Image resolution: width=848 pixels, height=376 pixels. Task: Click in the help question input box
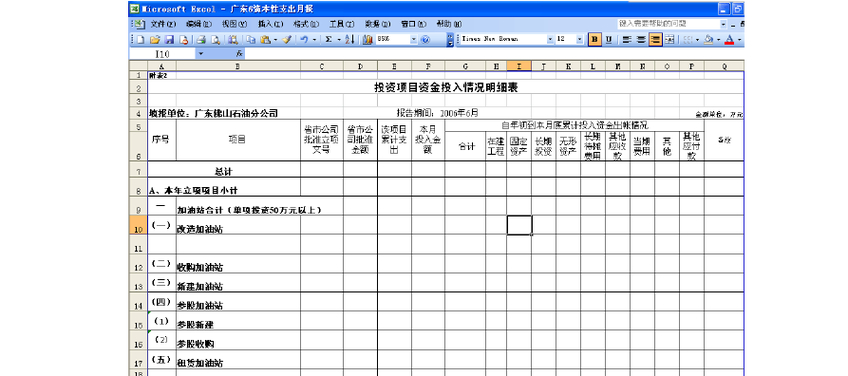(668, 24)
